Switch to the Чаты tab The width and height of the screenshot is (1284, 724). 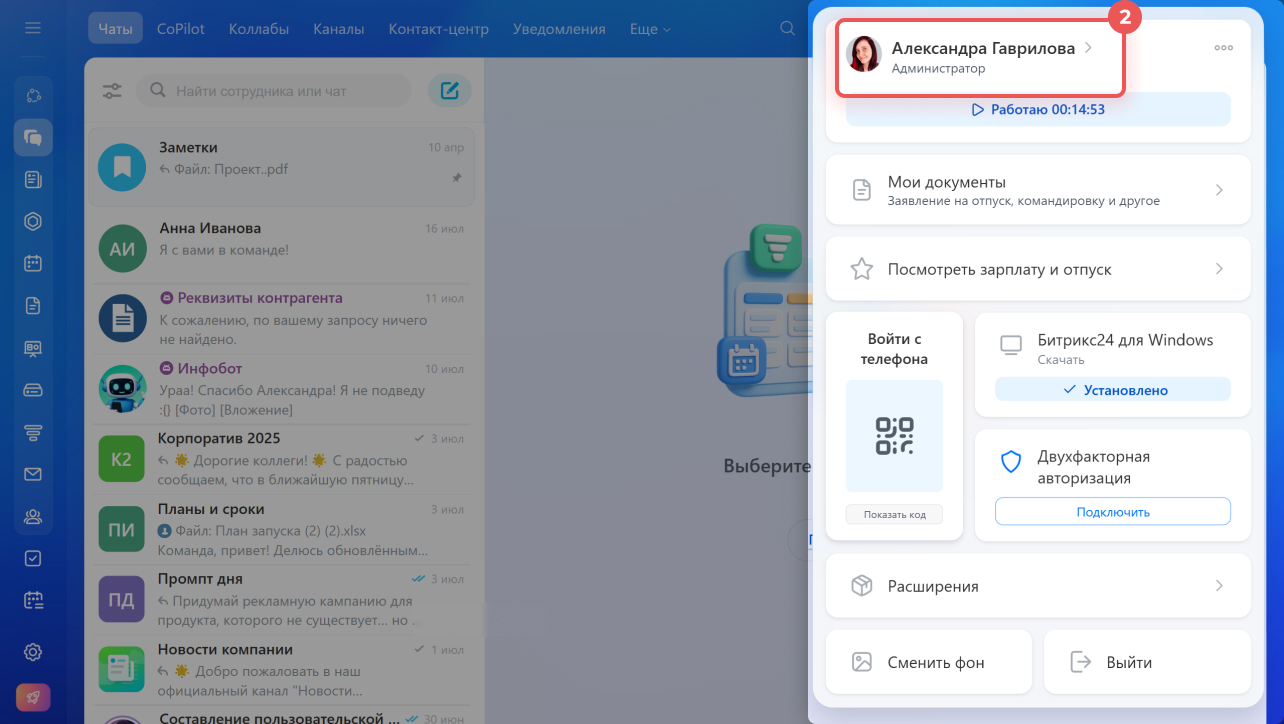point(115,29)
